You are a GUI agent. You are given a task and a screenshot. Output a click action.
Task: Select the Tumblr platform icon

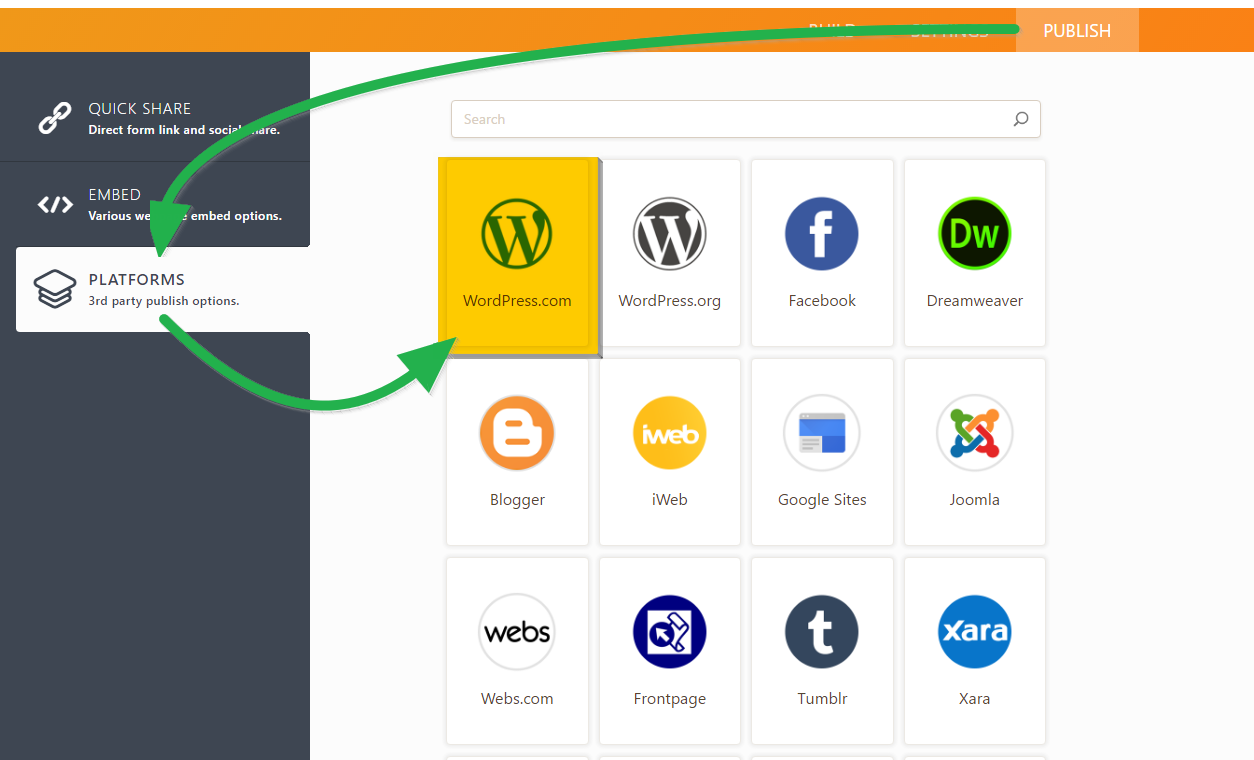click(821, 632)
